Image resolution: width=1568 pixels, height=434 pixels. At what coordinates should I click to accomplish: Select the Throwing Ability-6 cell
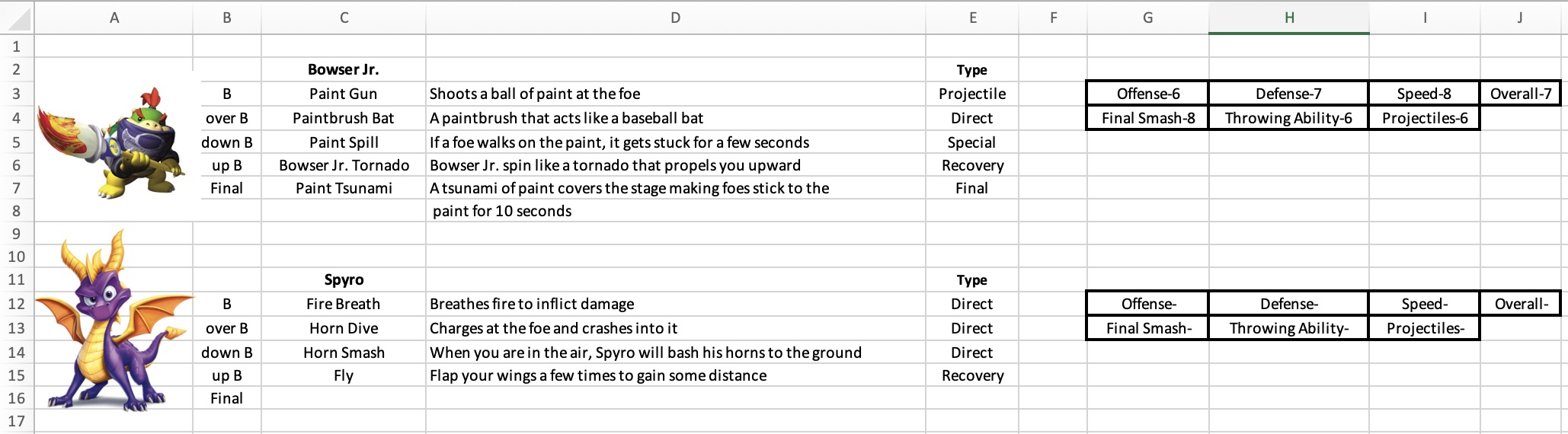click(1288, 118)
